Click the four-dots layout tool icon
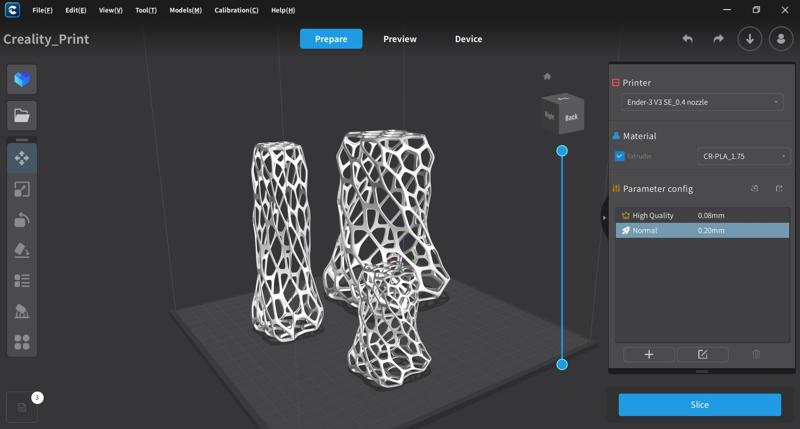Image resolution: width=800 pixels, height=429 pixels. point(22,342)
